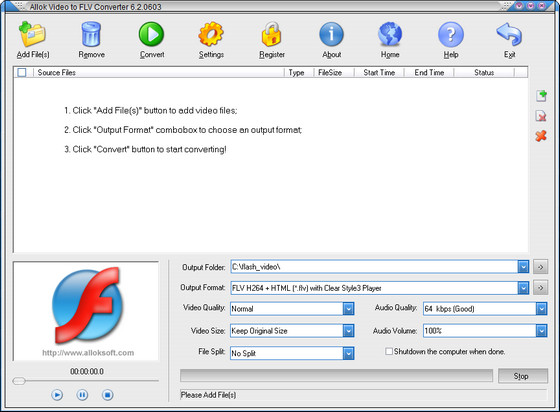
Task: Click the Add File(s) toolbar icon
Action: pos(32,34)
